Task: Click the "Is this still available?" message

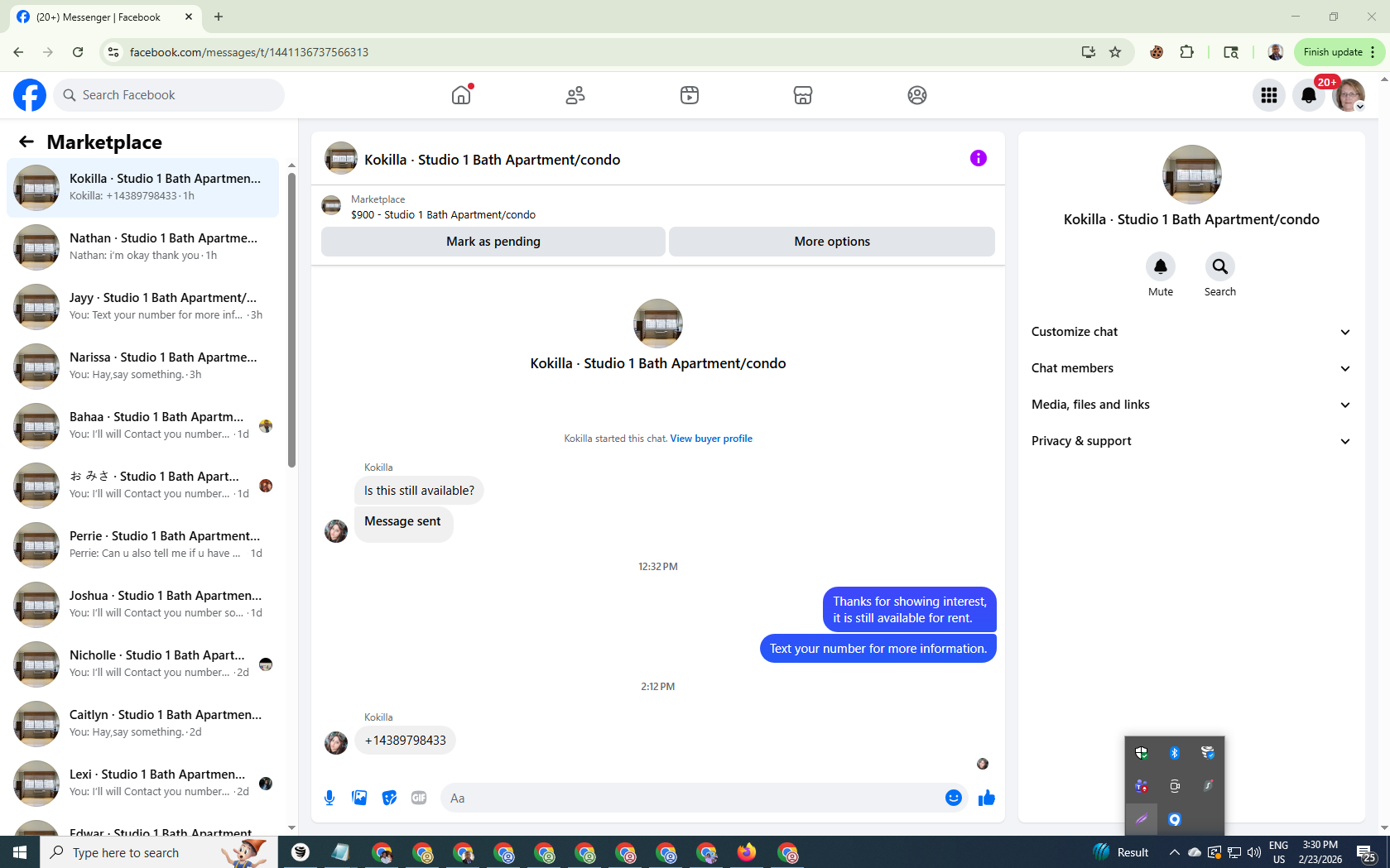Action: click(x=419, y=491)
